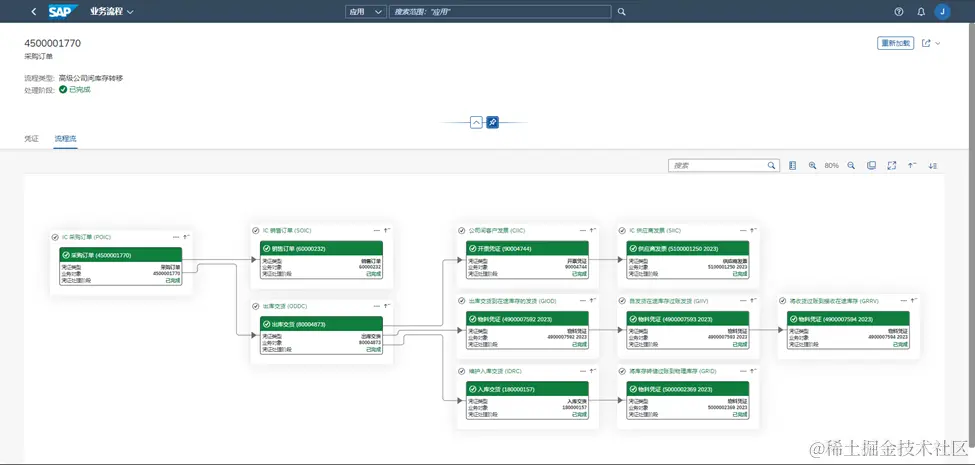Open the 供应商发票 (5100001250 2023) node
Image resolution: width=975 pixels, height=465 pixels.
688,259
